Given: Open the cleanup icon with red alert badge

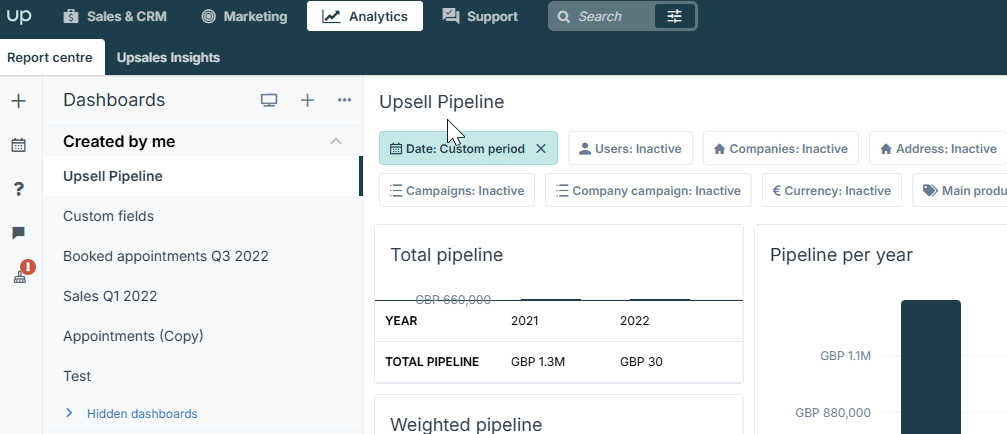Looking at the screenshot, I should (x=21, y=274).
